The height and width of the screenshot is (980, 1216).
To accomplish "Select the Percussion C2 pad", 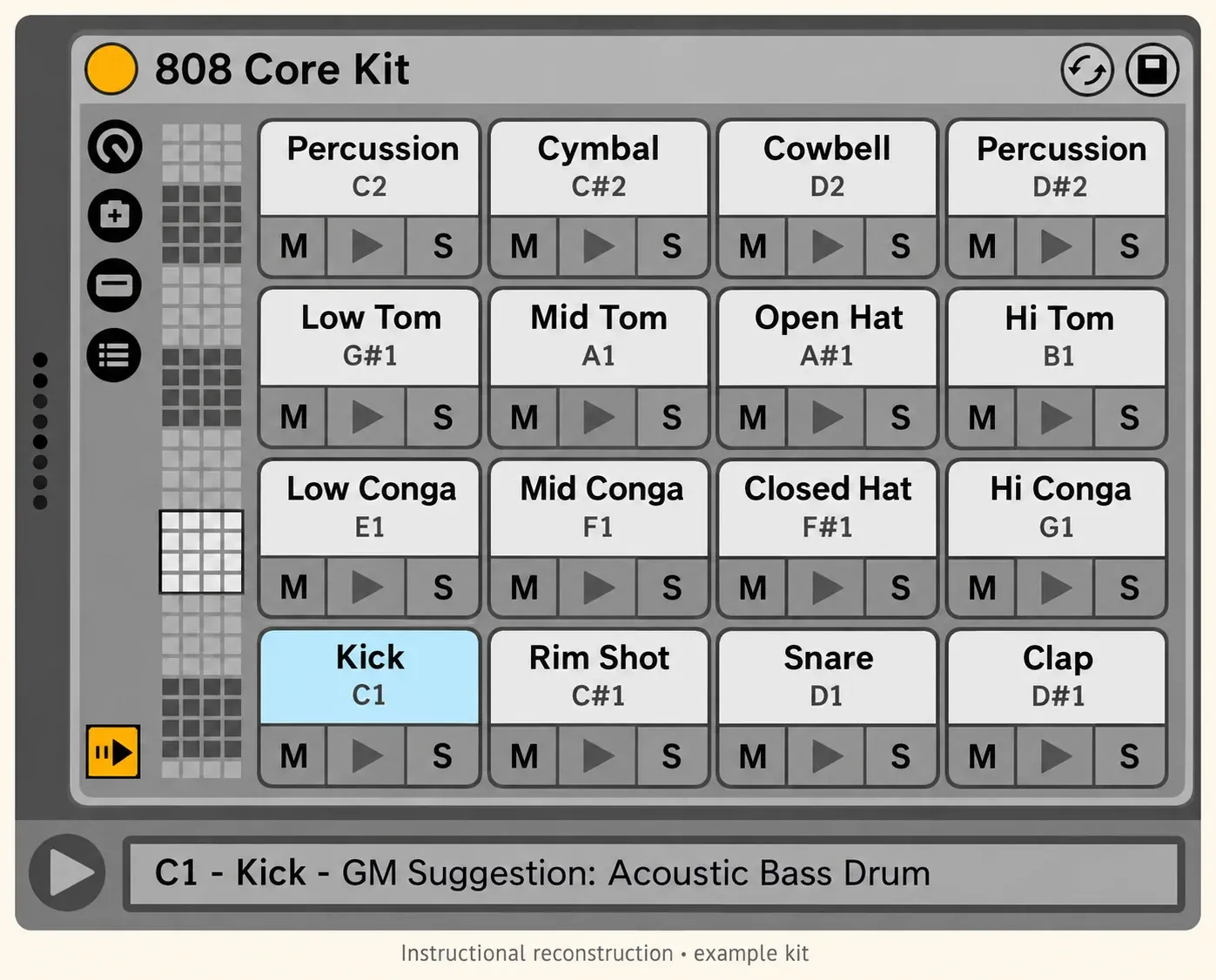I will [x=370, y=168].
